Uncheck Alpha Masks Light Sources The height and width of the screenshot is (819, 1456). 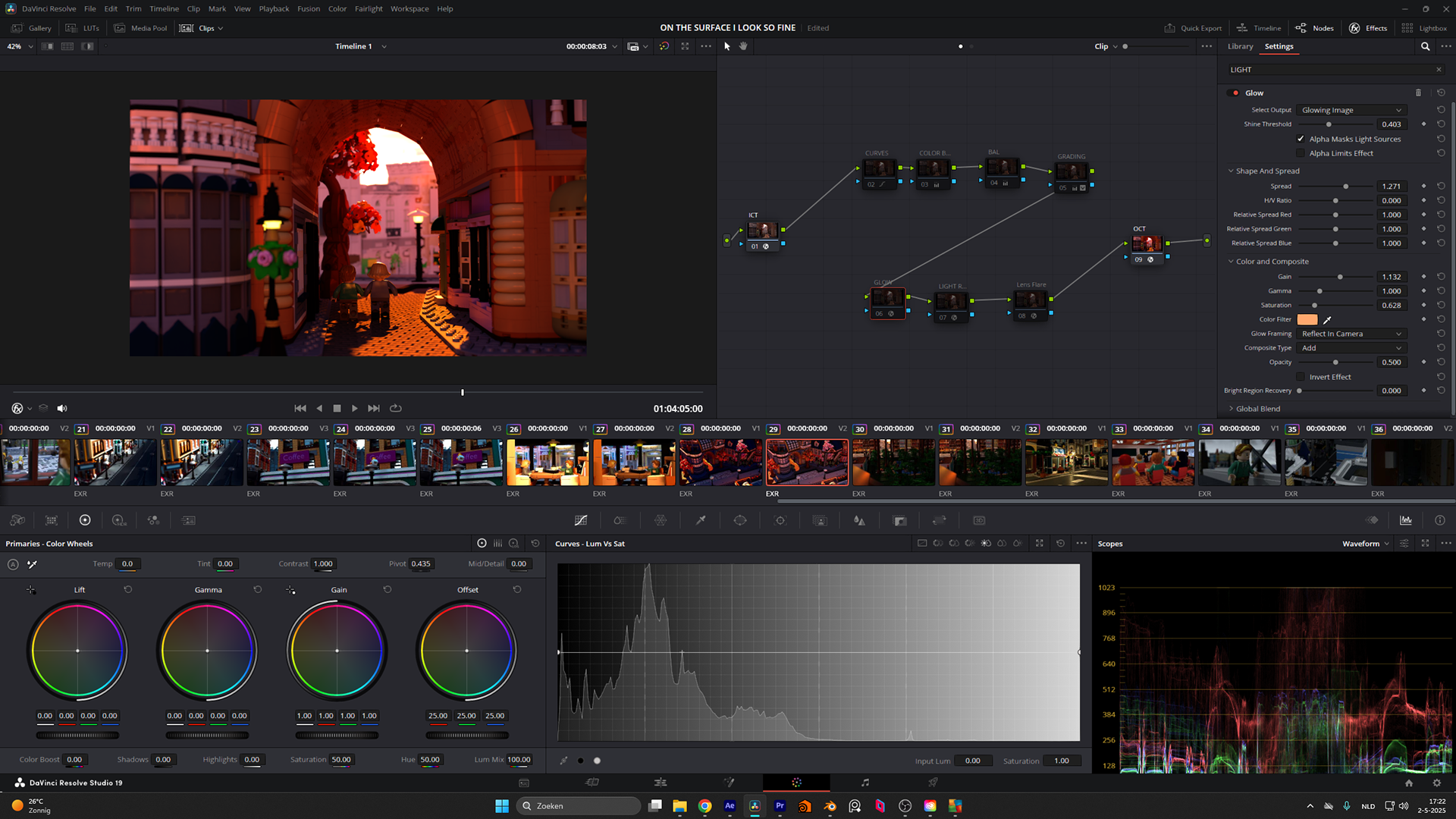point(1301,139)
